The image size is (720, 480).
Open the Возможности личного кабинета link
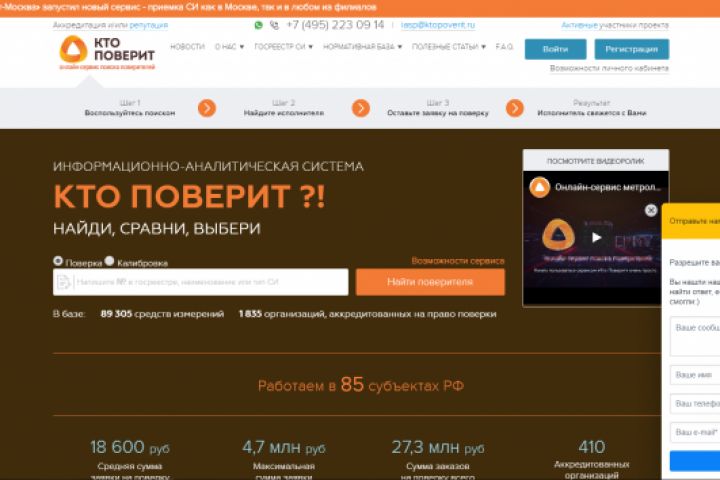pos(609,68)
